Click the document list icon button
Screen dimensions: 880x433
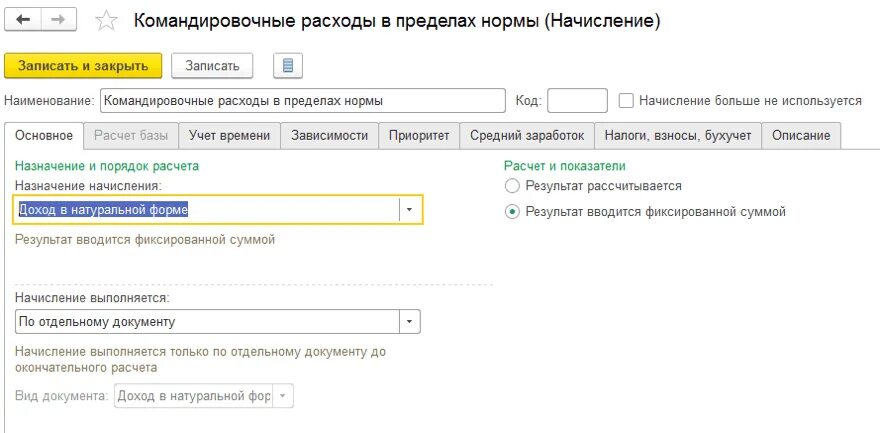pos(287,66)
